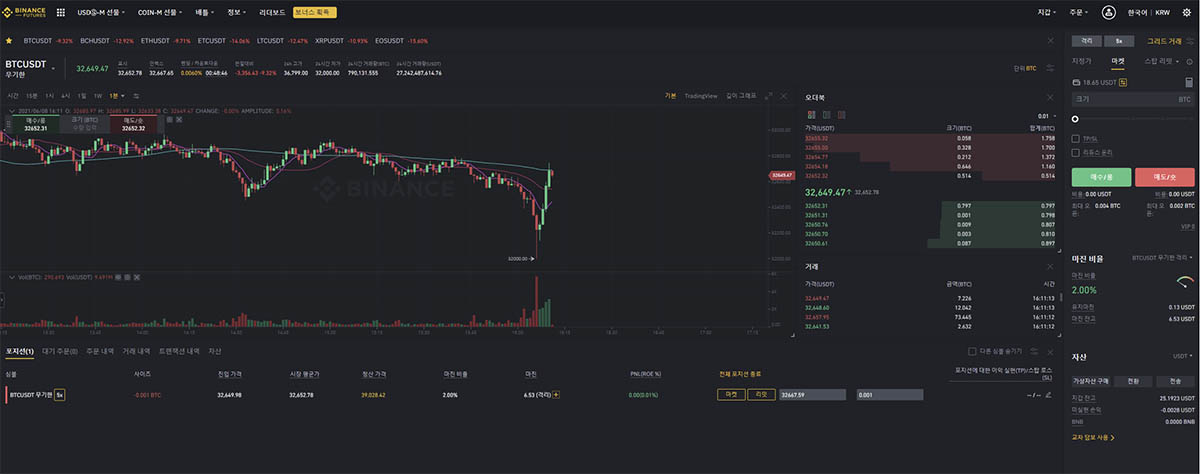Toggle hide other symbols checkbox

click(x=973, y=351)
